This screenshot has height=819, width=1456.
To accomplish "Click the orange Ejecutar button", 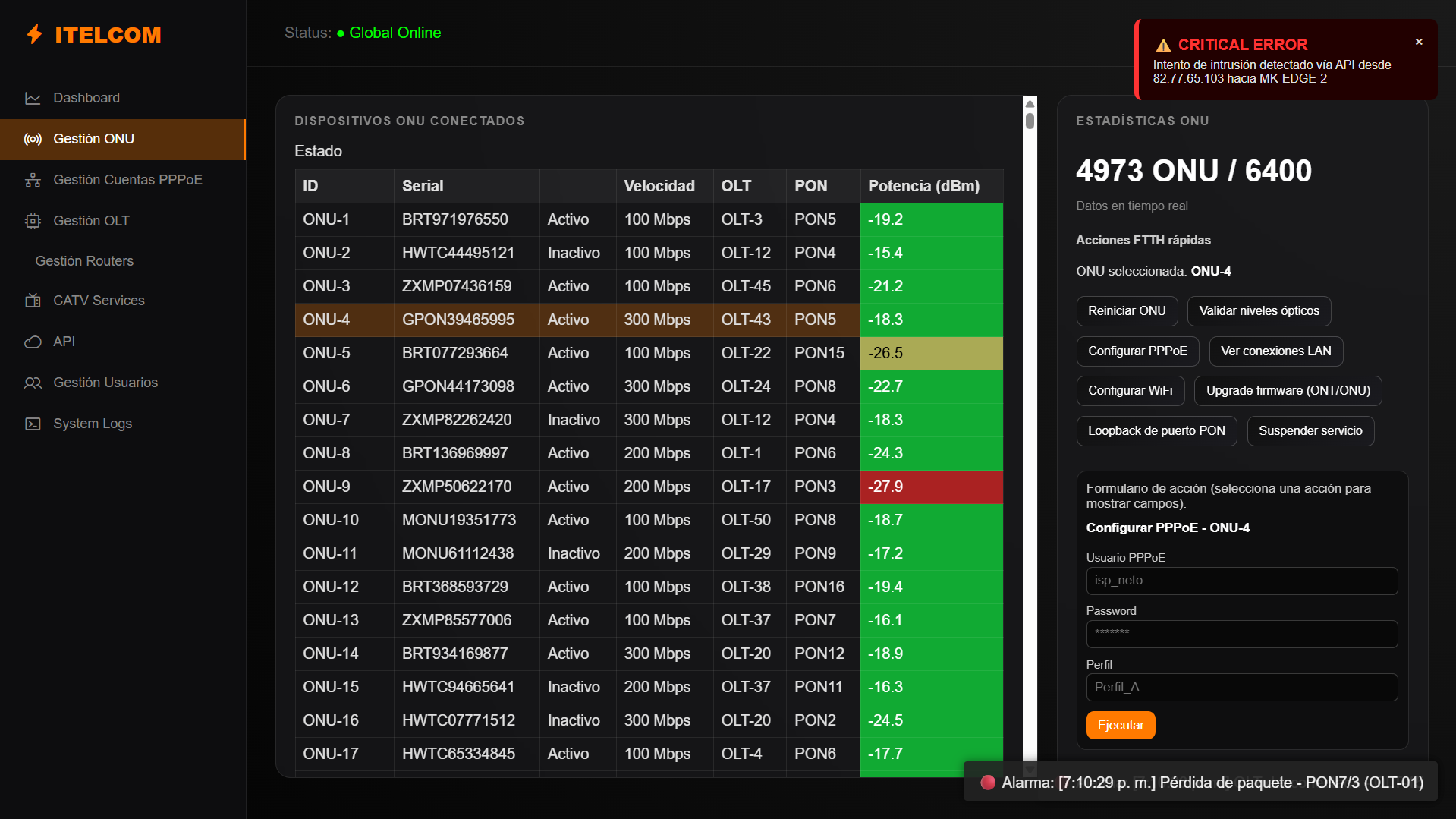I will click(x=1120, y=725).
